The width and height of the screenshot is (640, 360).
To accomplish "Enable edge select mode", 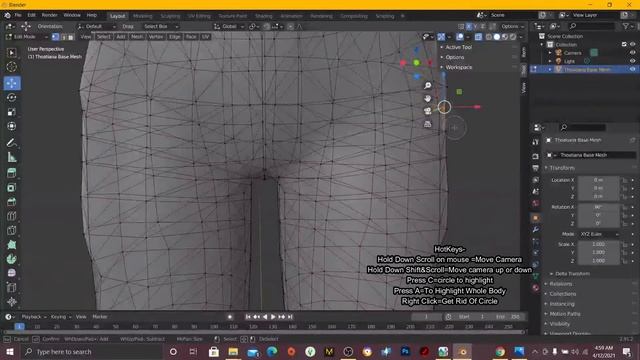I will (63, 37).
